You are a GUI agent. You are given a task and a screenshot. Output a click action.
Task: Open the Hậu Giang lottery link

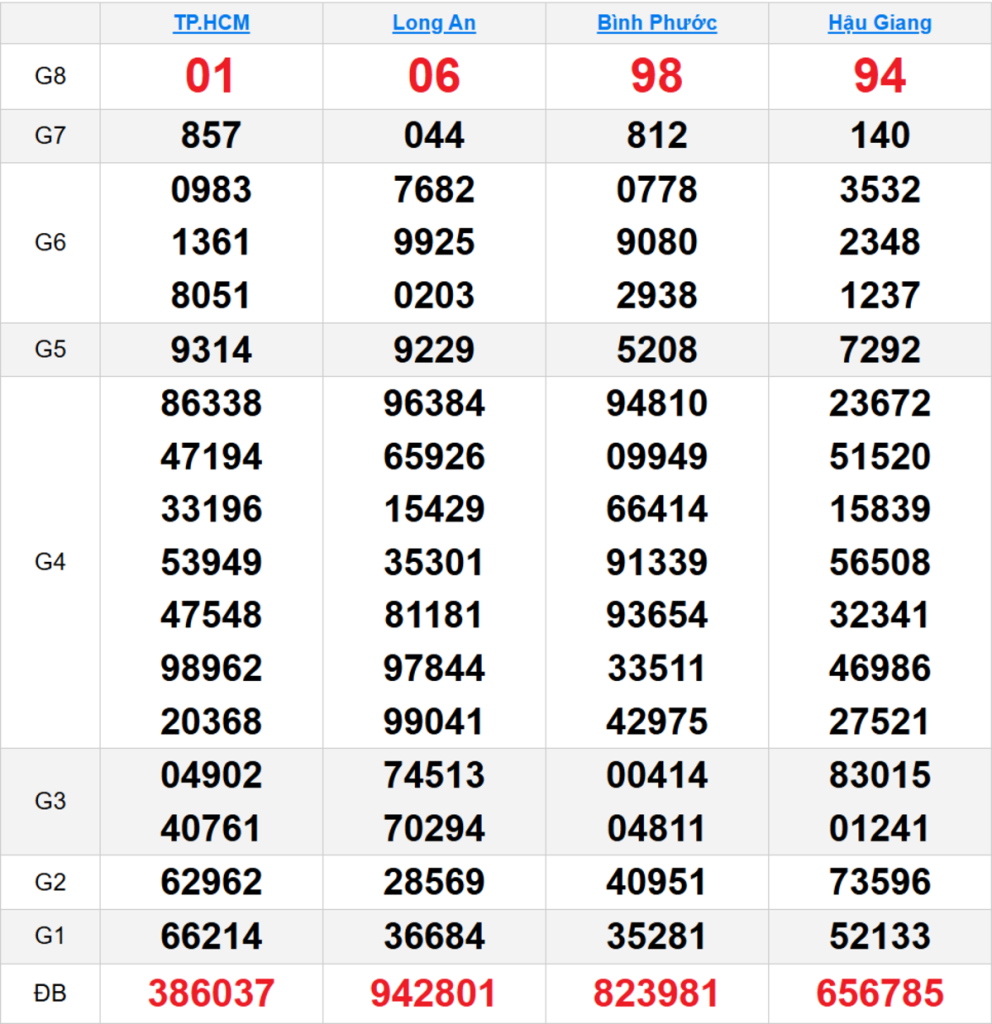pyautogui.click(x=880, y=23)
